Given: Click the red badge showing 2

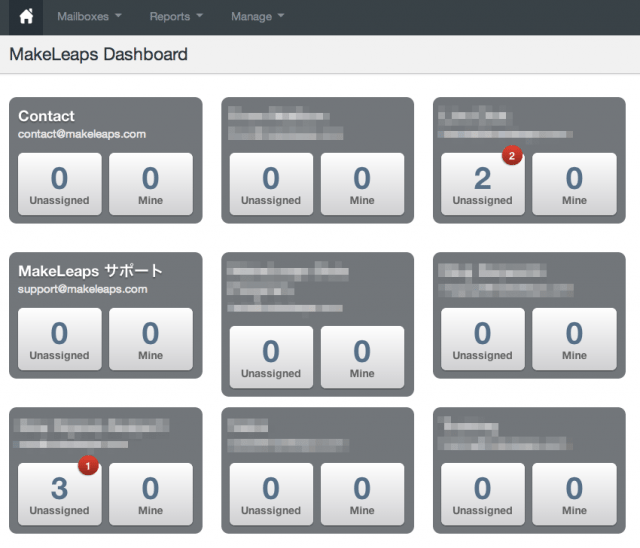Looking at the screenshot, I should point(512,155).
